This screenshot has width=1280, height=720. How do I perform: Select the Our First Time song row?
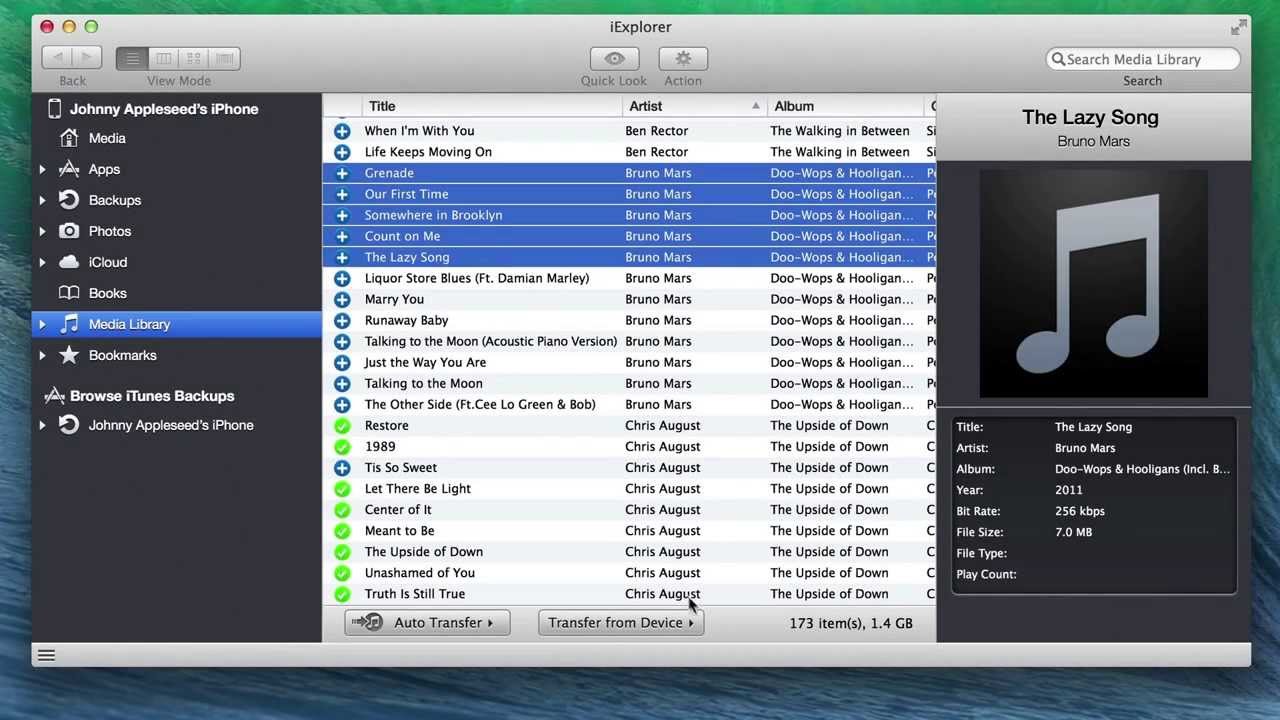click(x=629, y=194)
